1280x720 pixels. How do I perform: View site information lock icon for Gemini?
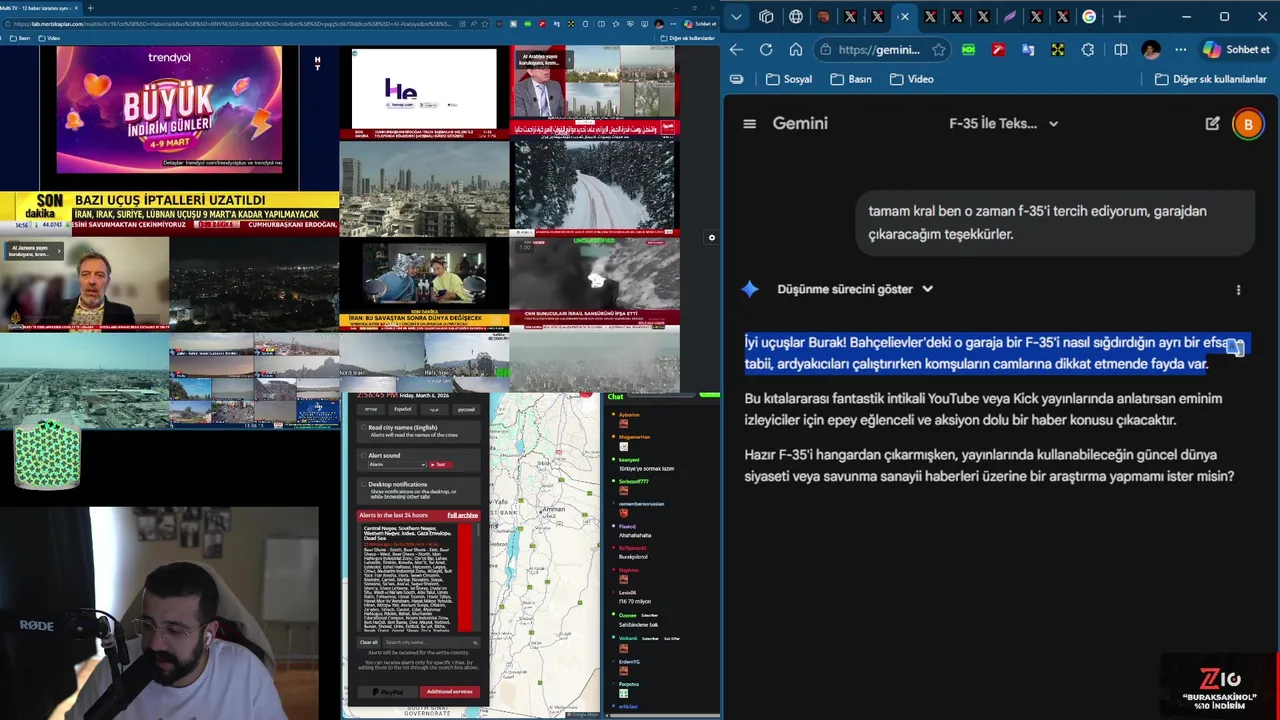click(x=826, y=49)
